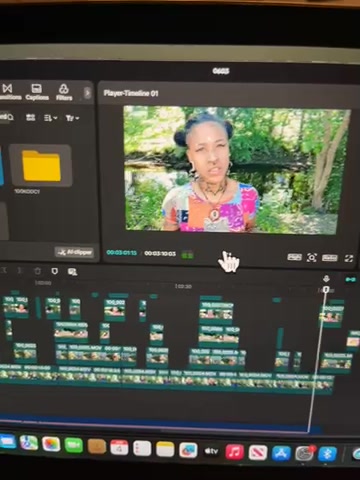Click the media search icon
360x480 pixels.
[x=10, y=117]
